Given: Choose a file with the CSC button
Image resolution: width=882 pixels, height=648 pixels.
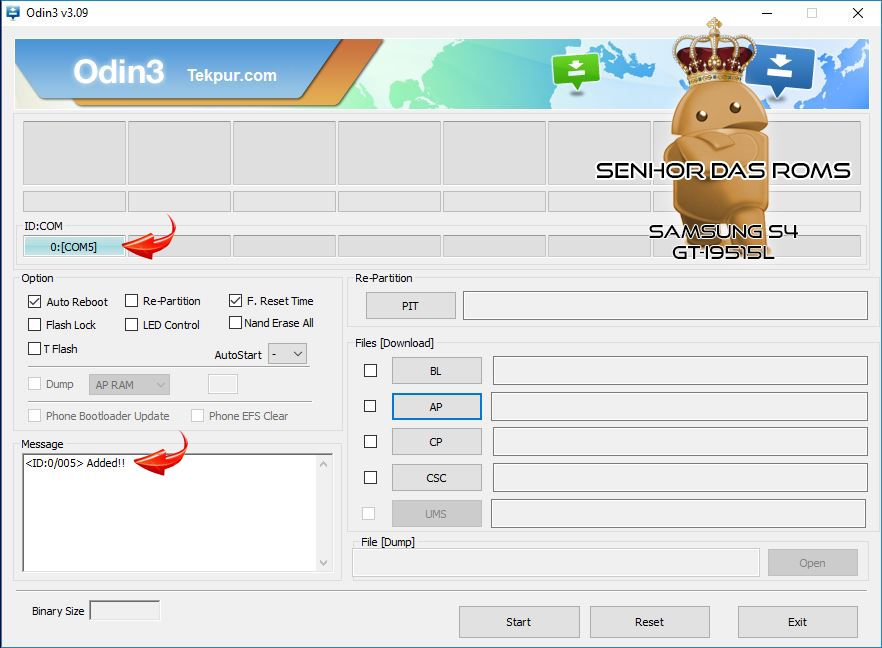Looking at the screenshot, I should click(x=436, y=478).
